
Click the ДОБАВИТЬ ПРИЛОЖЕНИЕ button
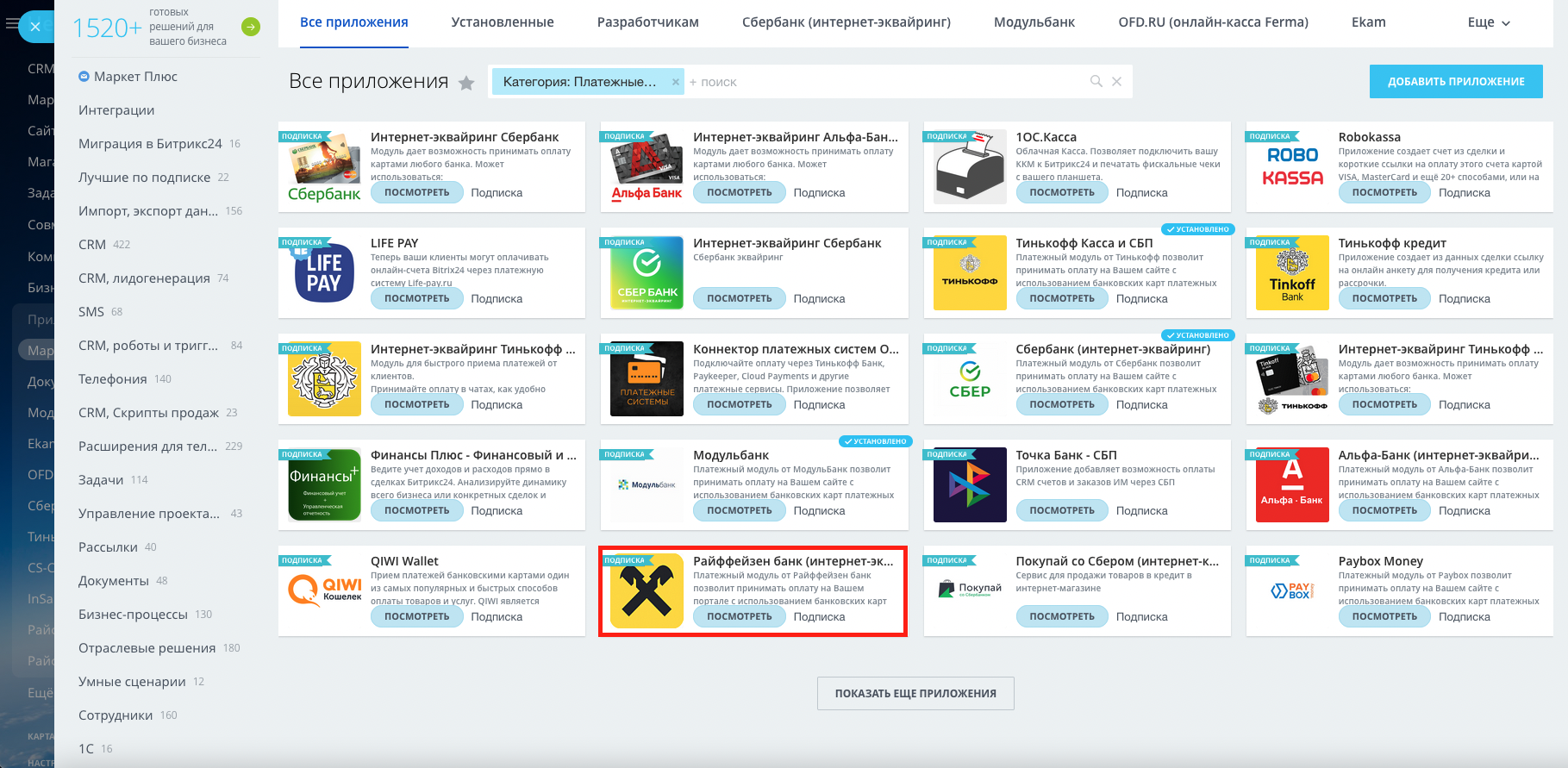(x=1456, y=82)
